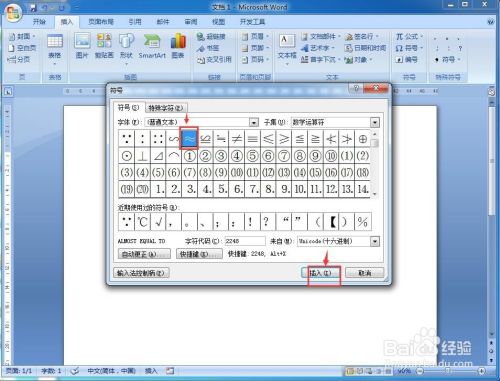
Task: Insert a page break (分页)
Action: click(x=19, y=59)
